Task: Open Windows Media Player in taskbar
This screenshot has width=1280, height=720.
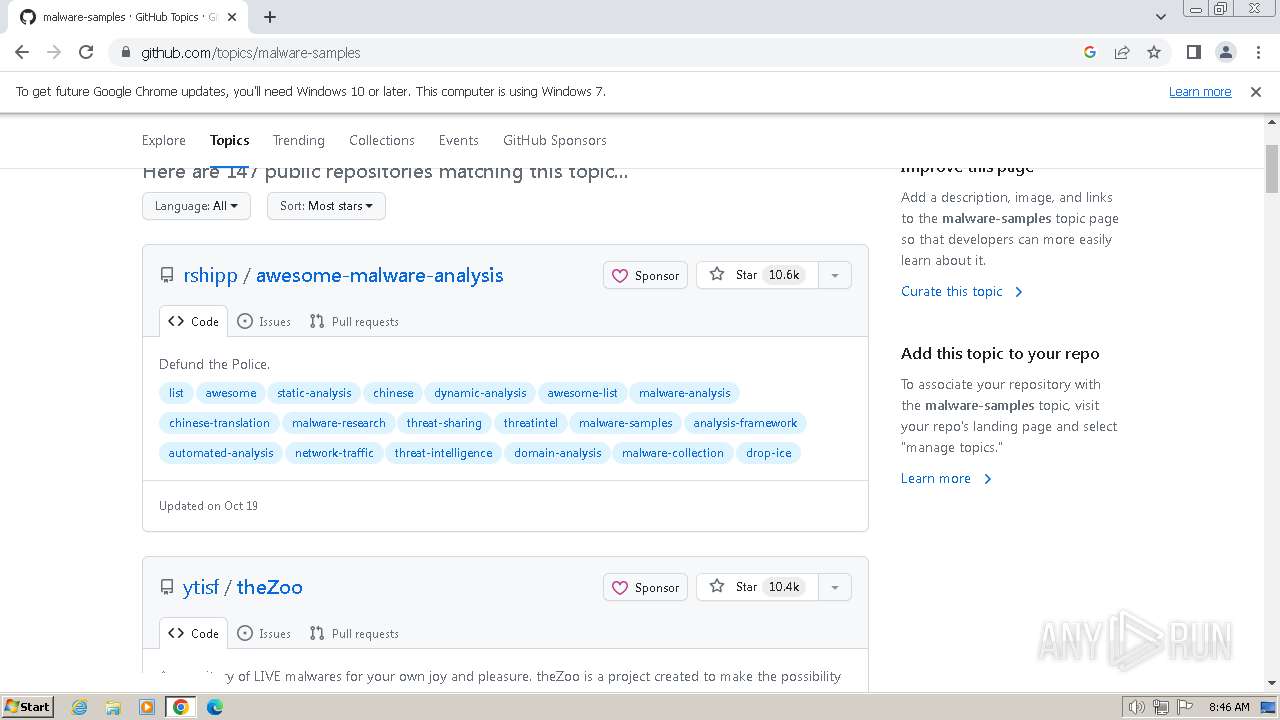Action: [x=147, y=707]
